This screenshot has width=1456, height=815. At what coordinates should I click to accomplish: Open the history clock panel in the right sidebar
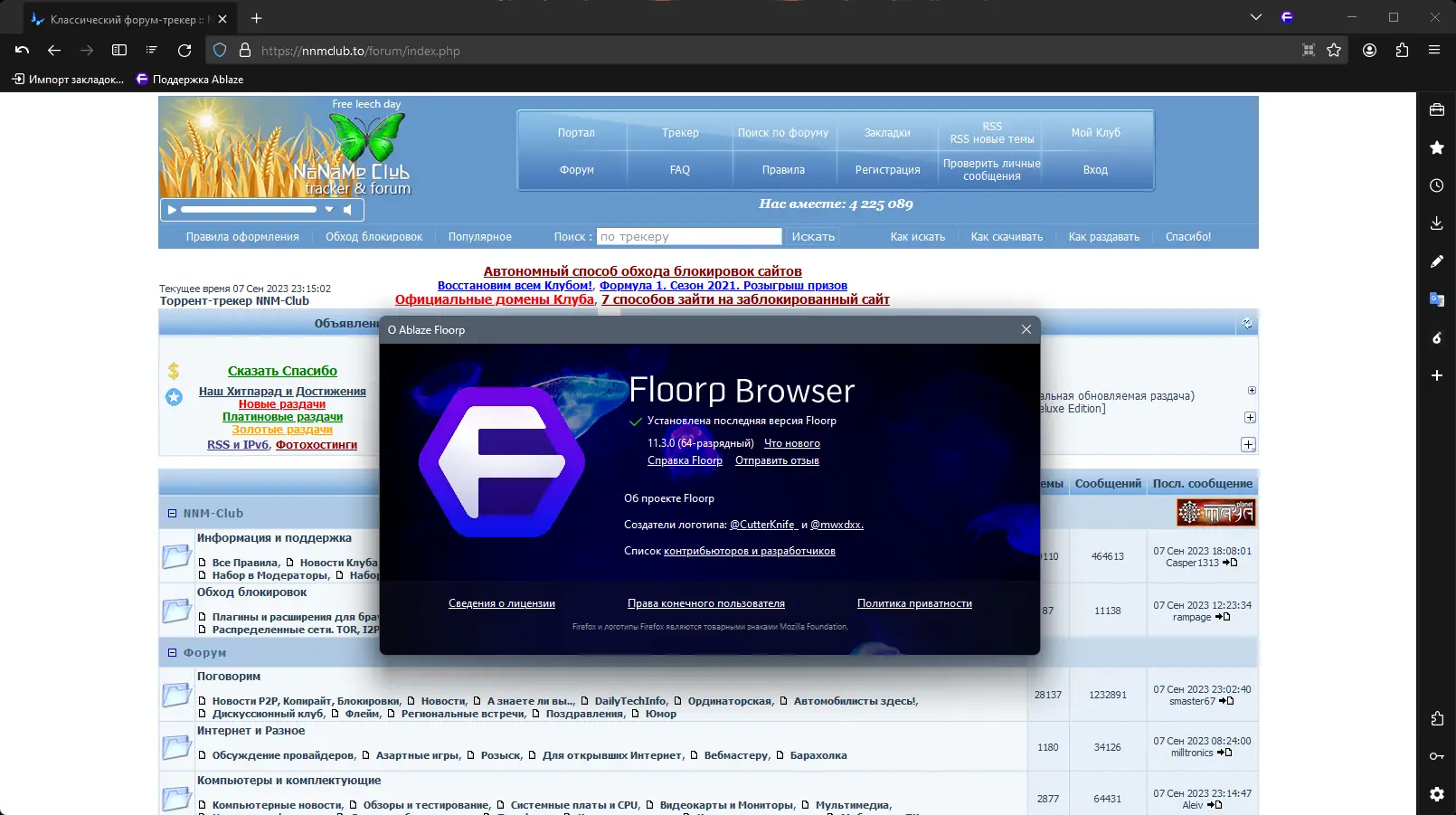point(1437,185)
